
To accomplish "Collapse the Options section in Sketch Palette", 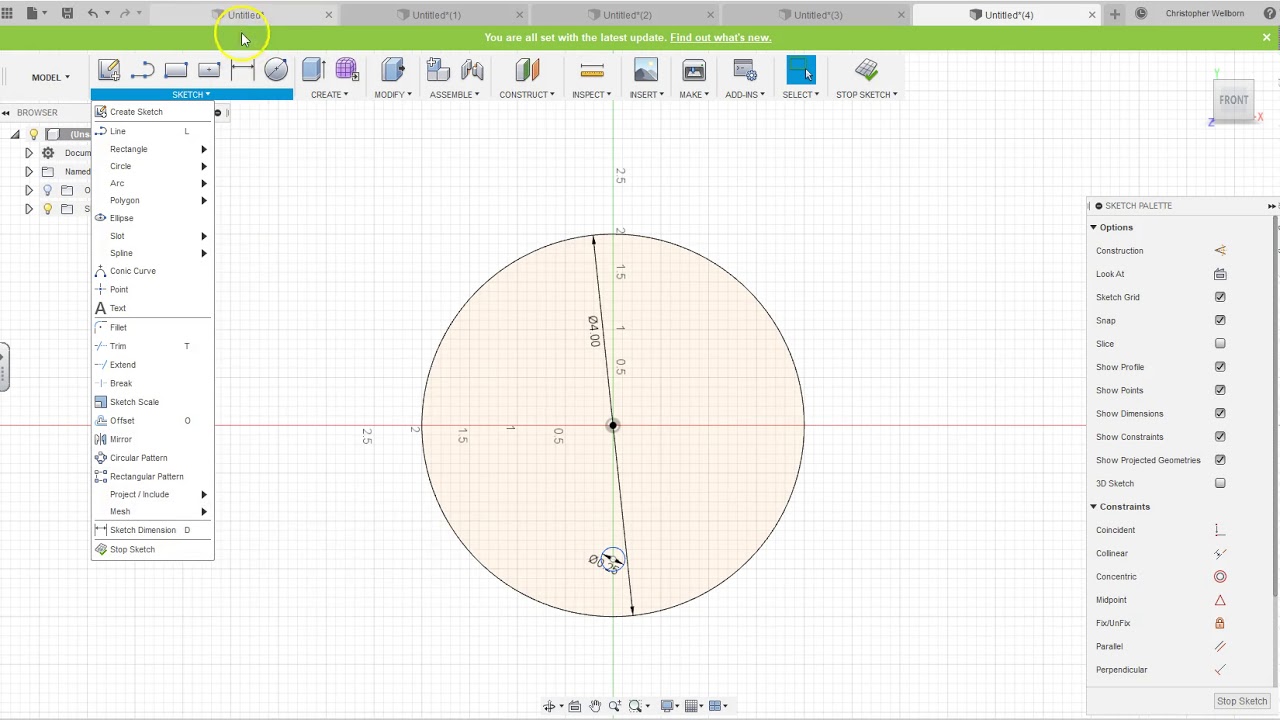I will [x=1094, y=228].
